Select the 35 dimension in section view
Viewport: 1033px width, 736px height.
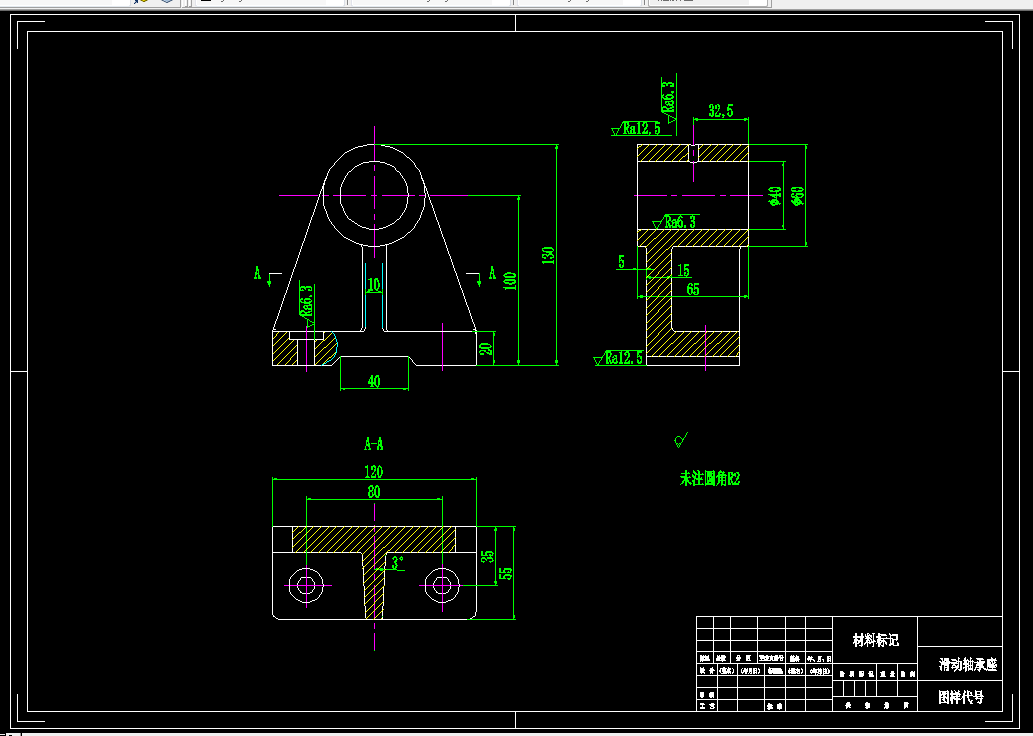click(487, 557)
